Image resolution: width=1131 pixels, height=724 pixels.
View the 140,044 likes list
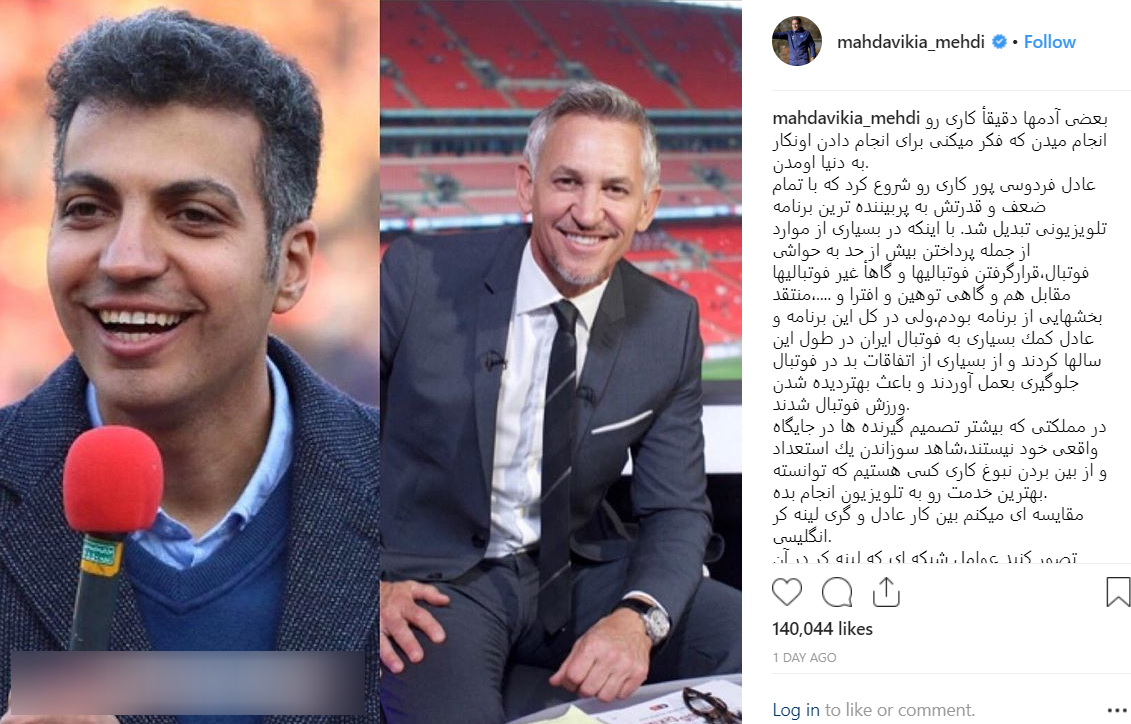pos(822,629)
